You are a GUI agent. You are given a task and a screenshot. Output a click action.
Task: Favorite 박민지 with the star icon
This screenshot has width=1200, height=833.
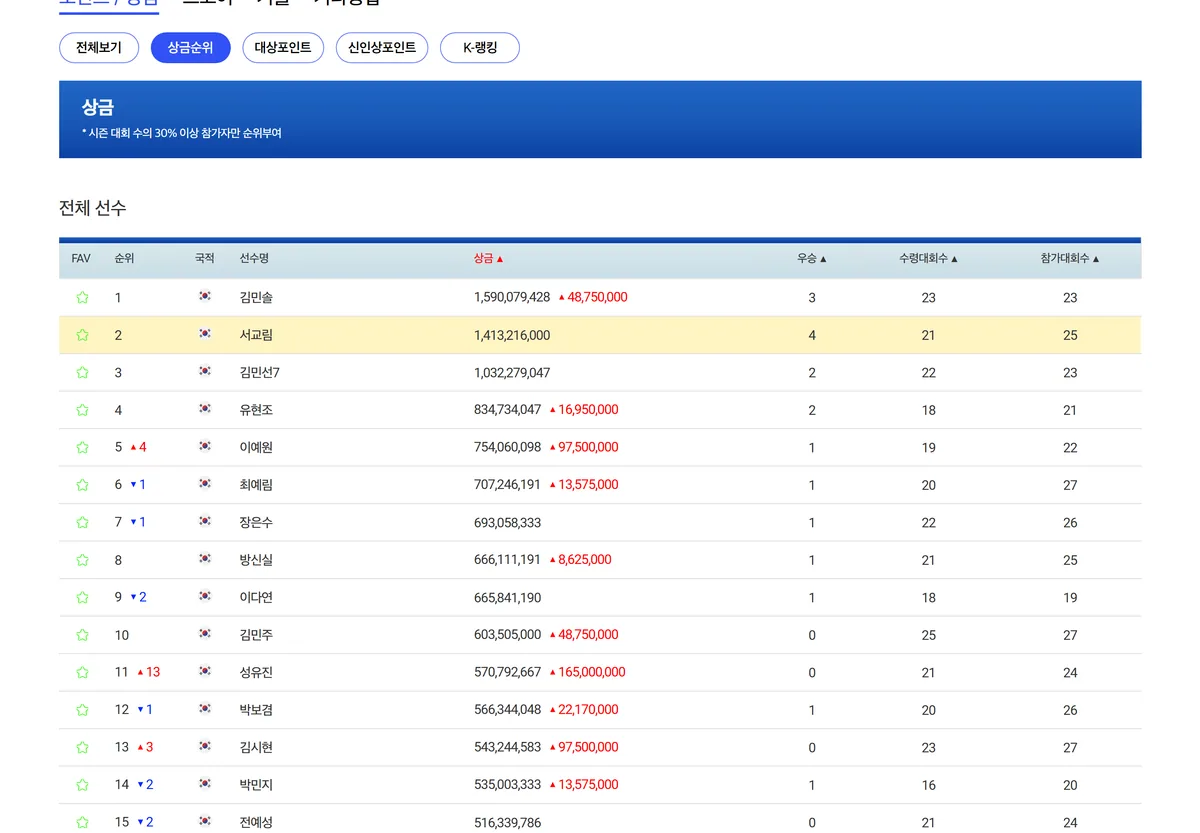82,785
